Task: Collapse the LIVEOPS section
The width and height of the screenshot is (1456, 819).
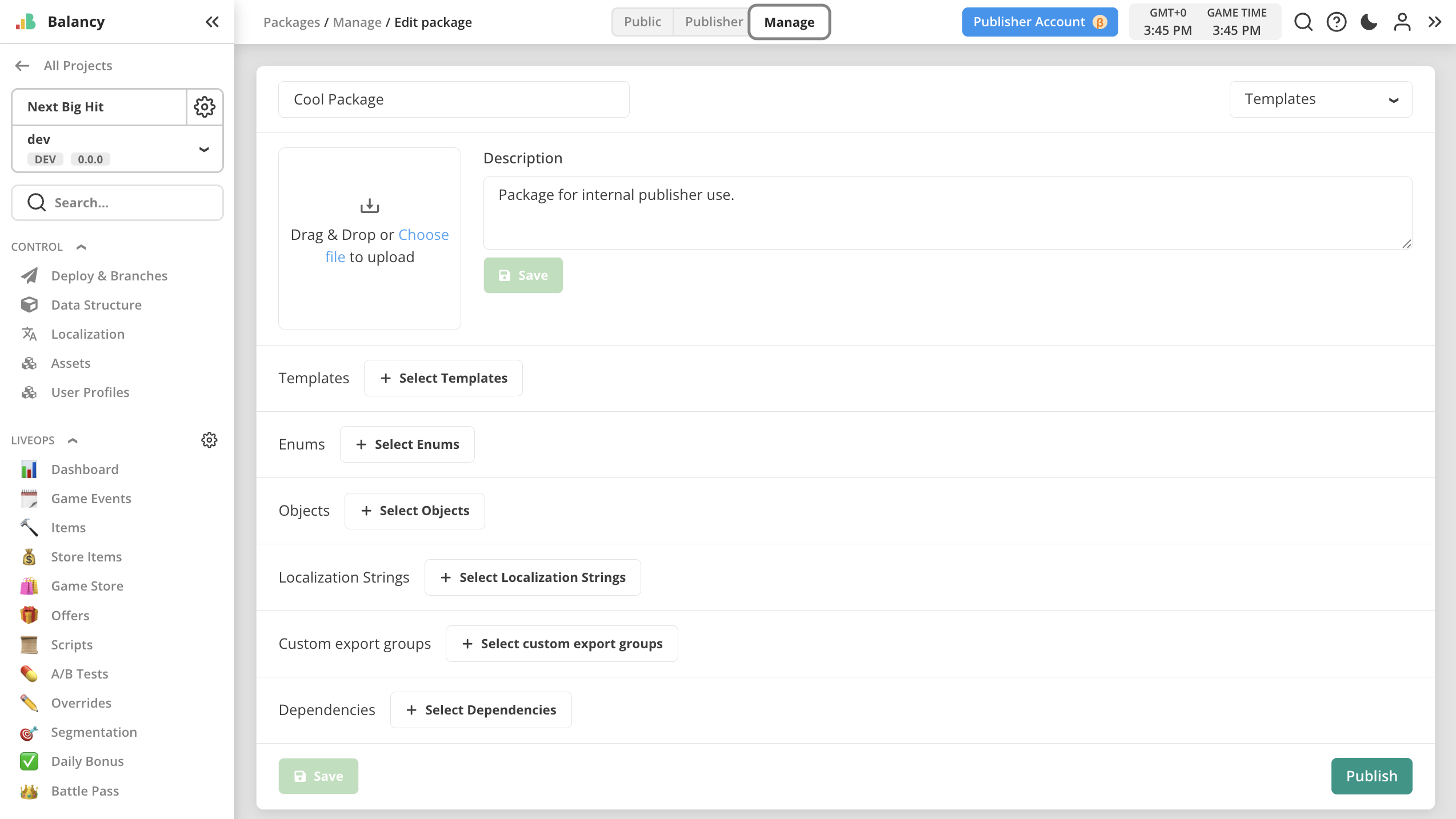Action: click(73, 440)
